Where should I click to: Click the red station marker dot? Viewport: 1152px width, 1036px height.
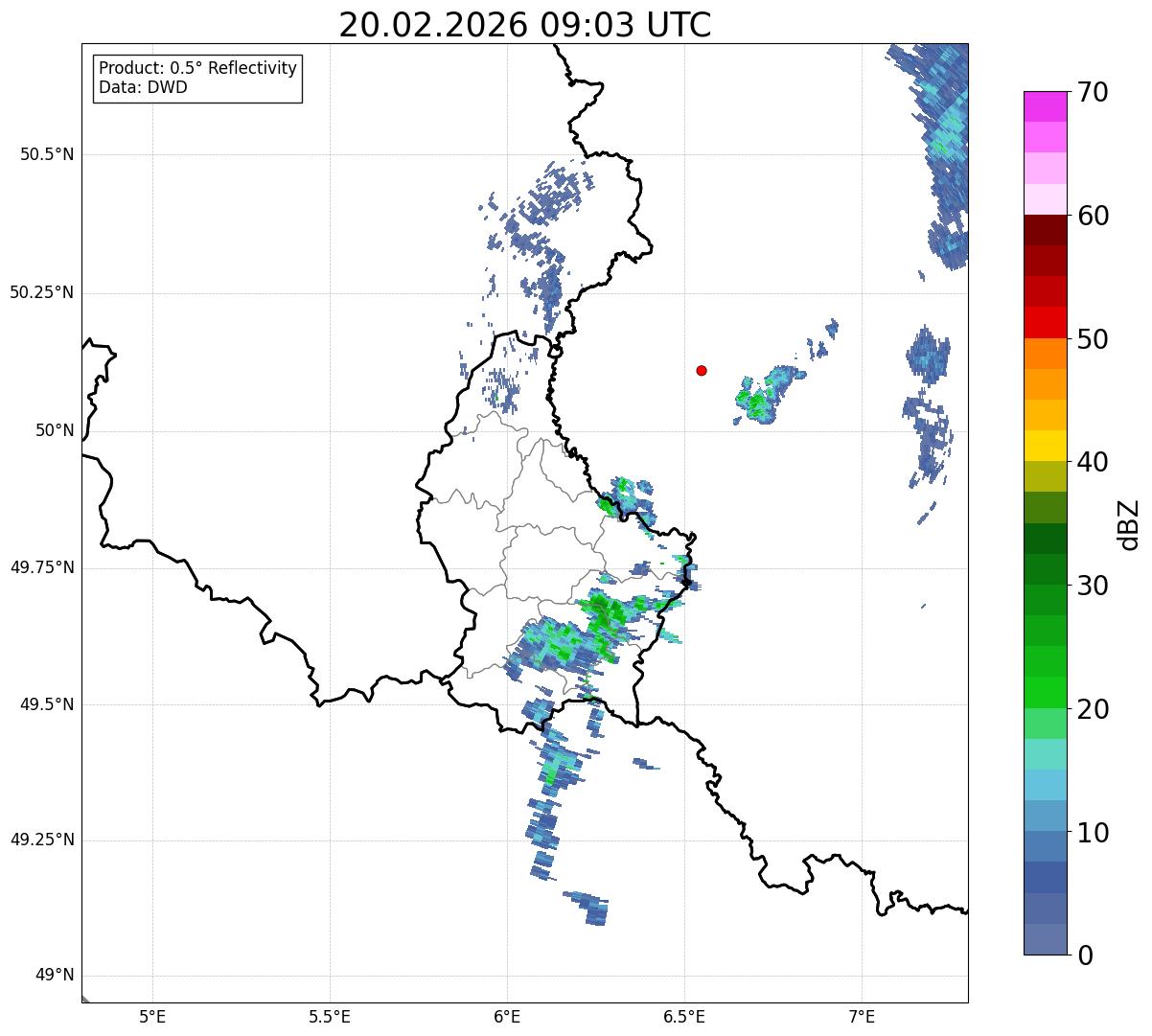click(x=702, y=370)
